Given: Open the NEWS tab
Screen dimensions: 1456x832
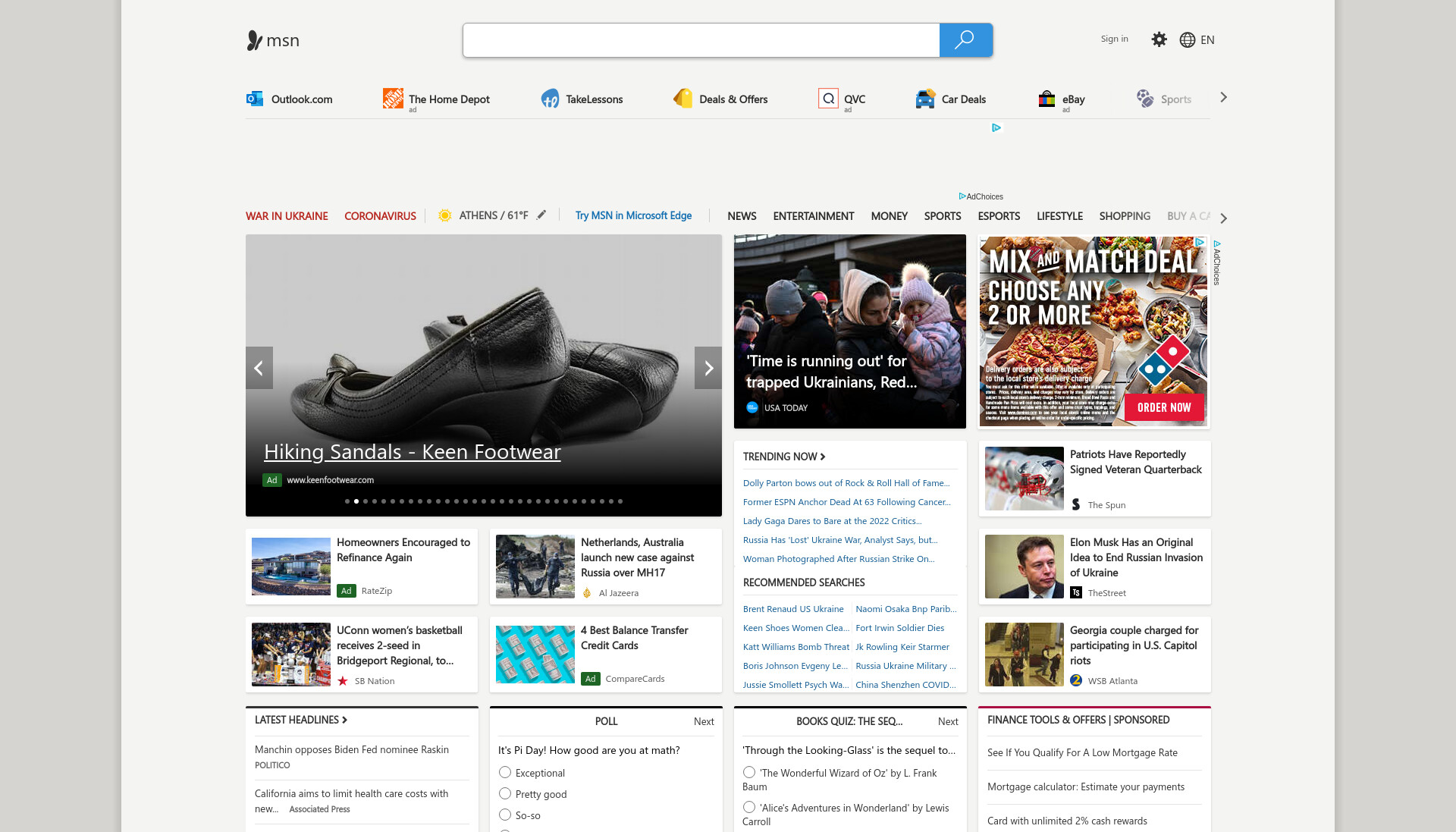Looking at the screenshot, I should click(742, 216).
